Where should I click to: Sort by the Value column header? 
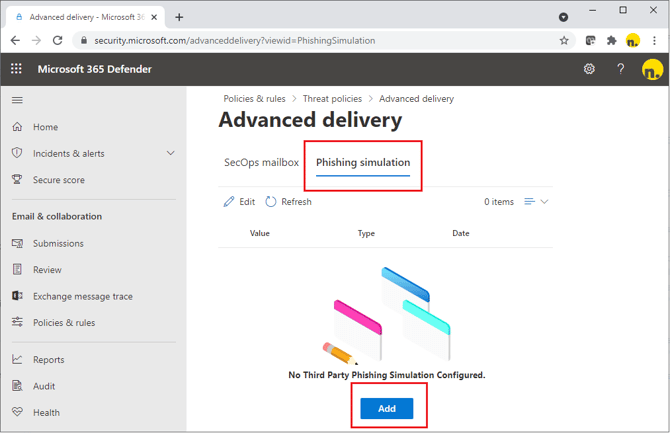(x=259, y=233)
